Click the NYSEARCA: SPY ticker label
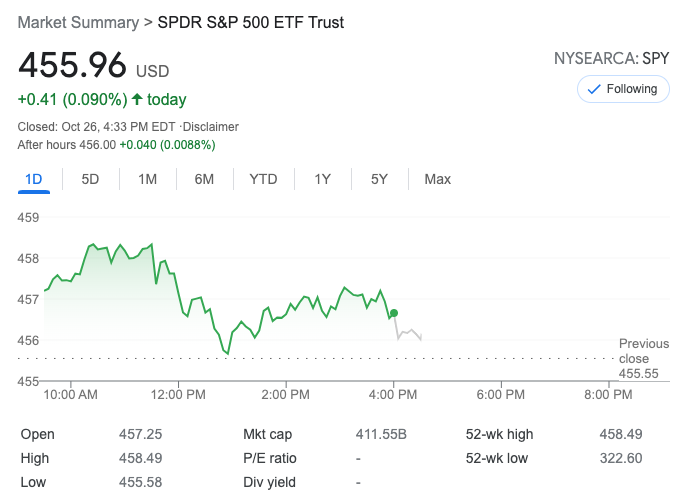Screen dimensions: 684x500 pyautogui.click(x=611, y=59)
